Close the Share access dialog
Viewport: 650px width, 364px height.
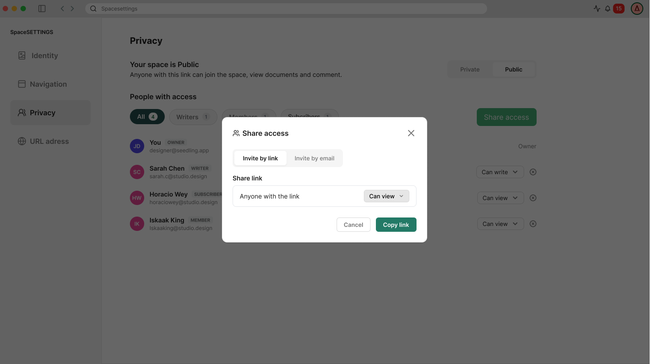point(410,133)
